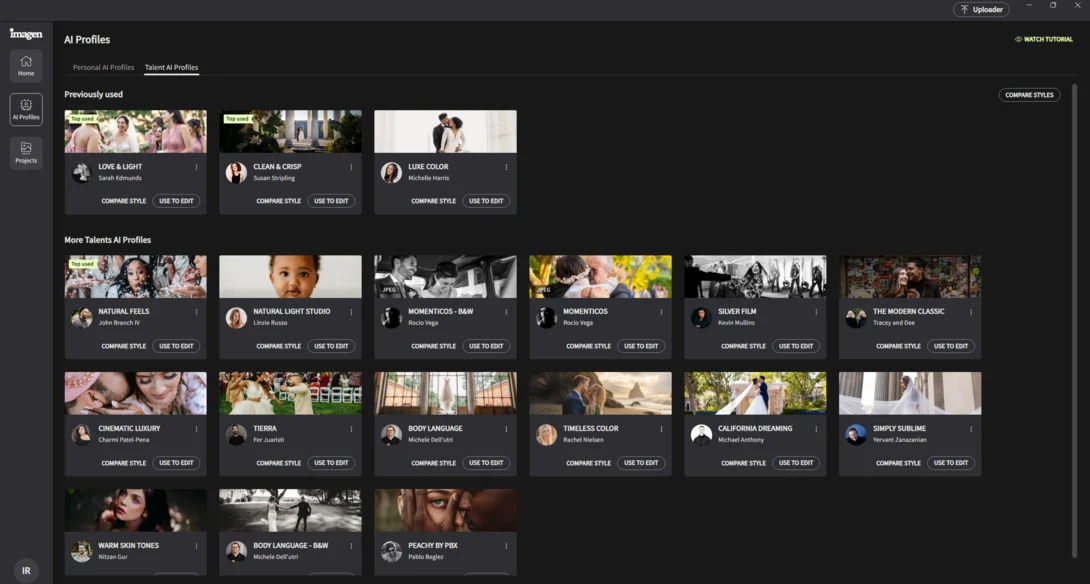Image resolution: width=1090 pixels, height=584 pixels.
Task: Use Tierra profile to edit
Action: pos(331,463)
